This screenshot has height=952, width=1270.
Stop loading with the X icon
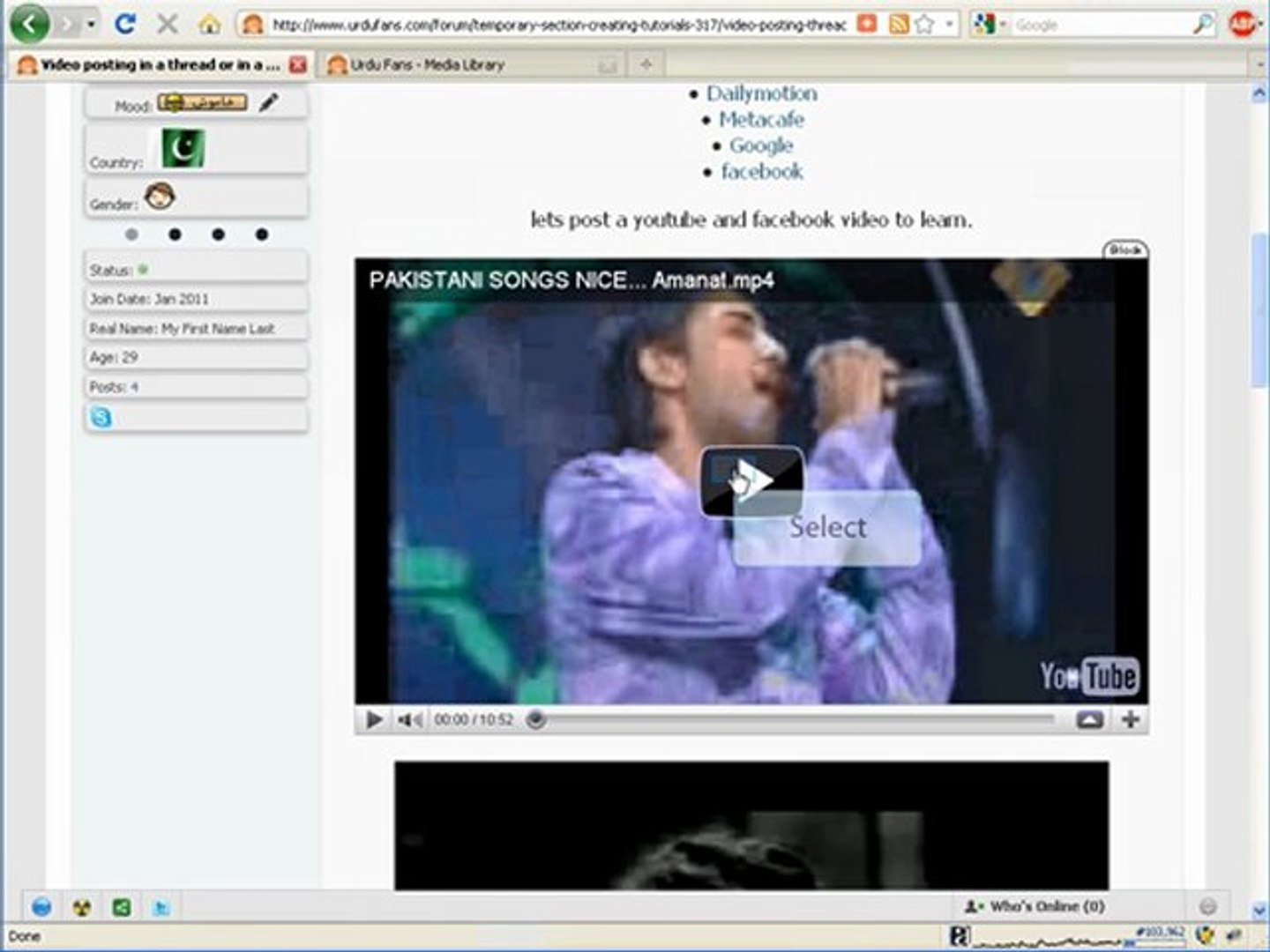tap(167, 24)
